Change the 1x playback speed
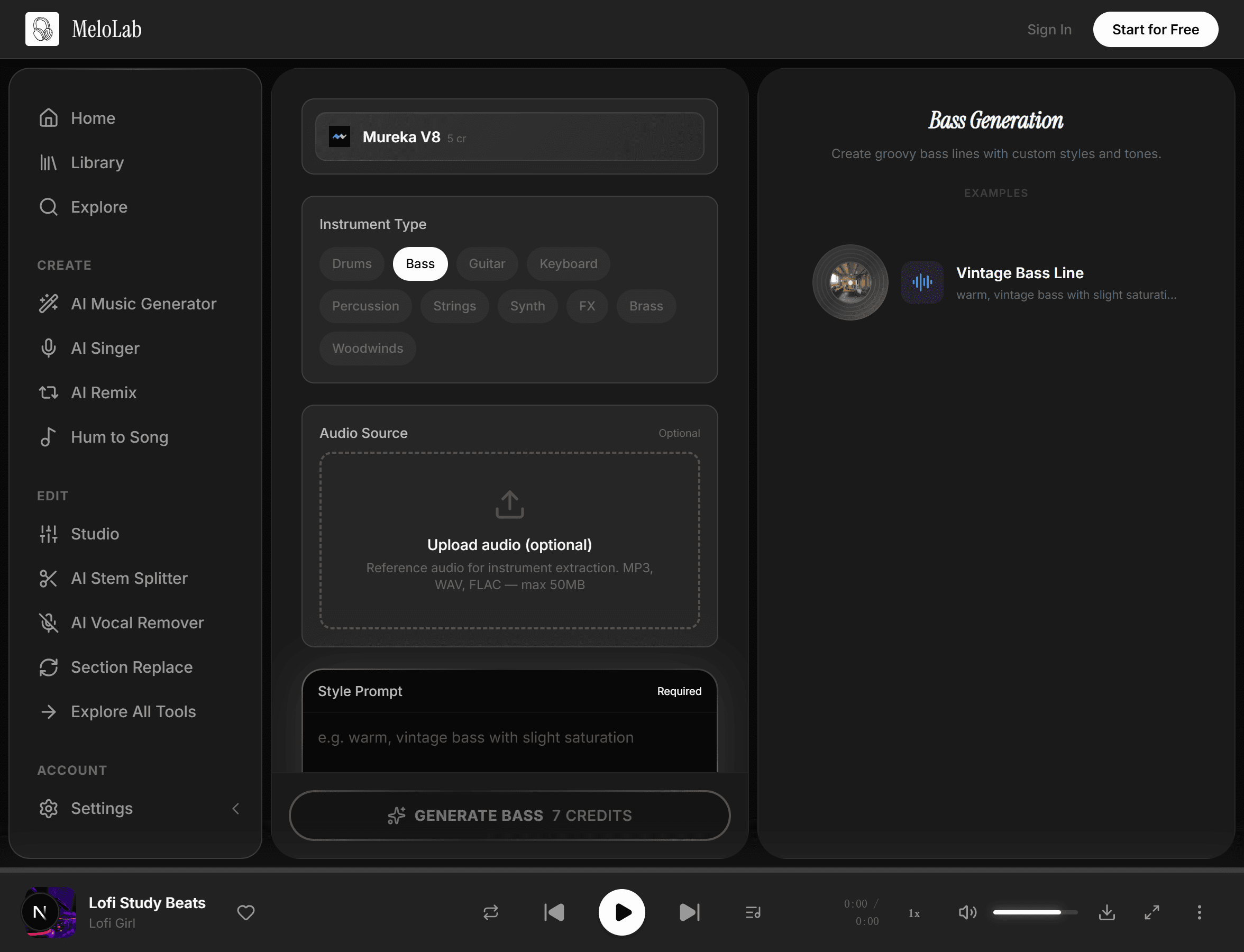Image resolution: width=1244 pixels, height=952 pixels. (x=913, y=913)
